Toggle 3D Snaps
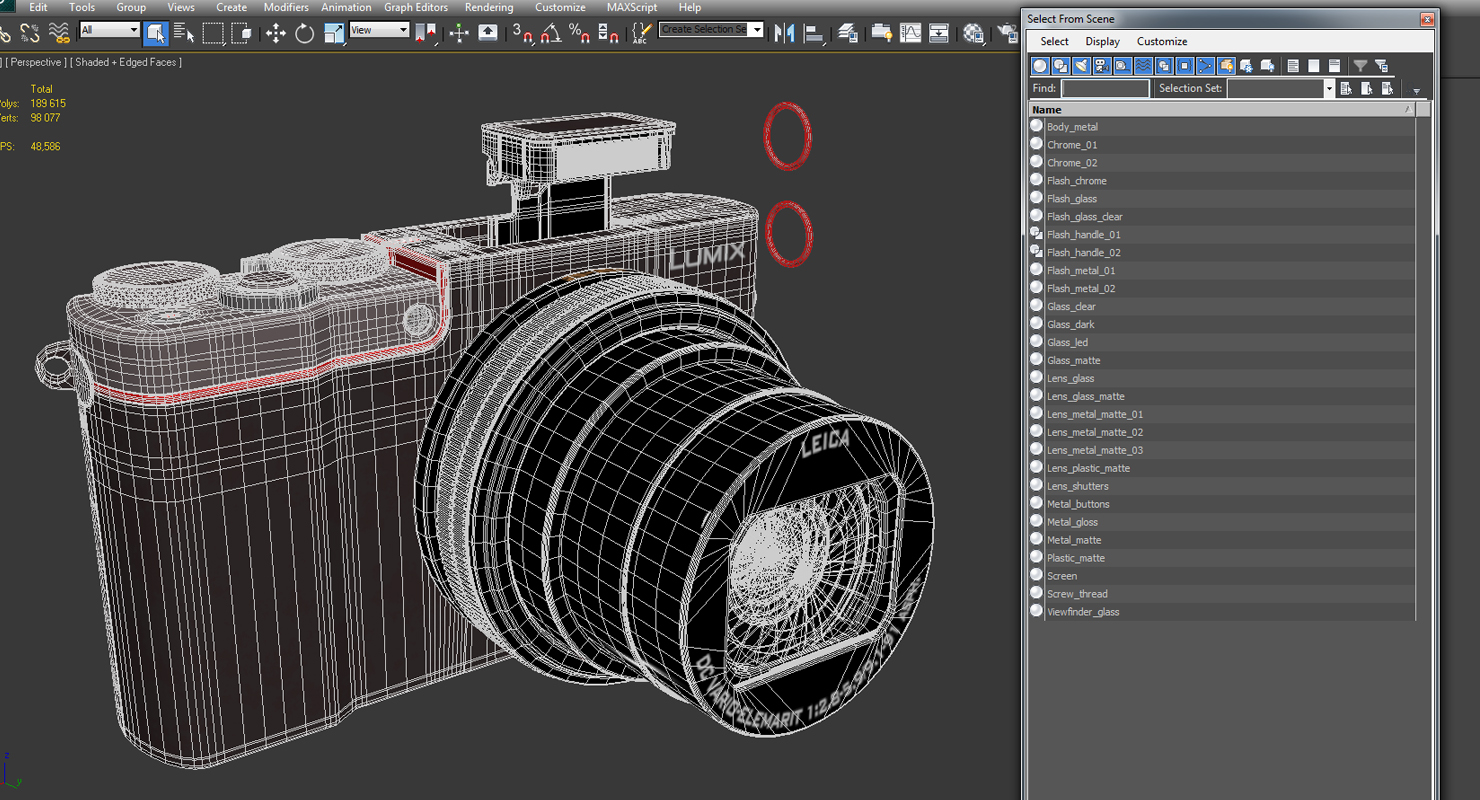This screenshot has height=800, width=1480. click(x=522, y=33)
